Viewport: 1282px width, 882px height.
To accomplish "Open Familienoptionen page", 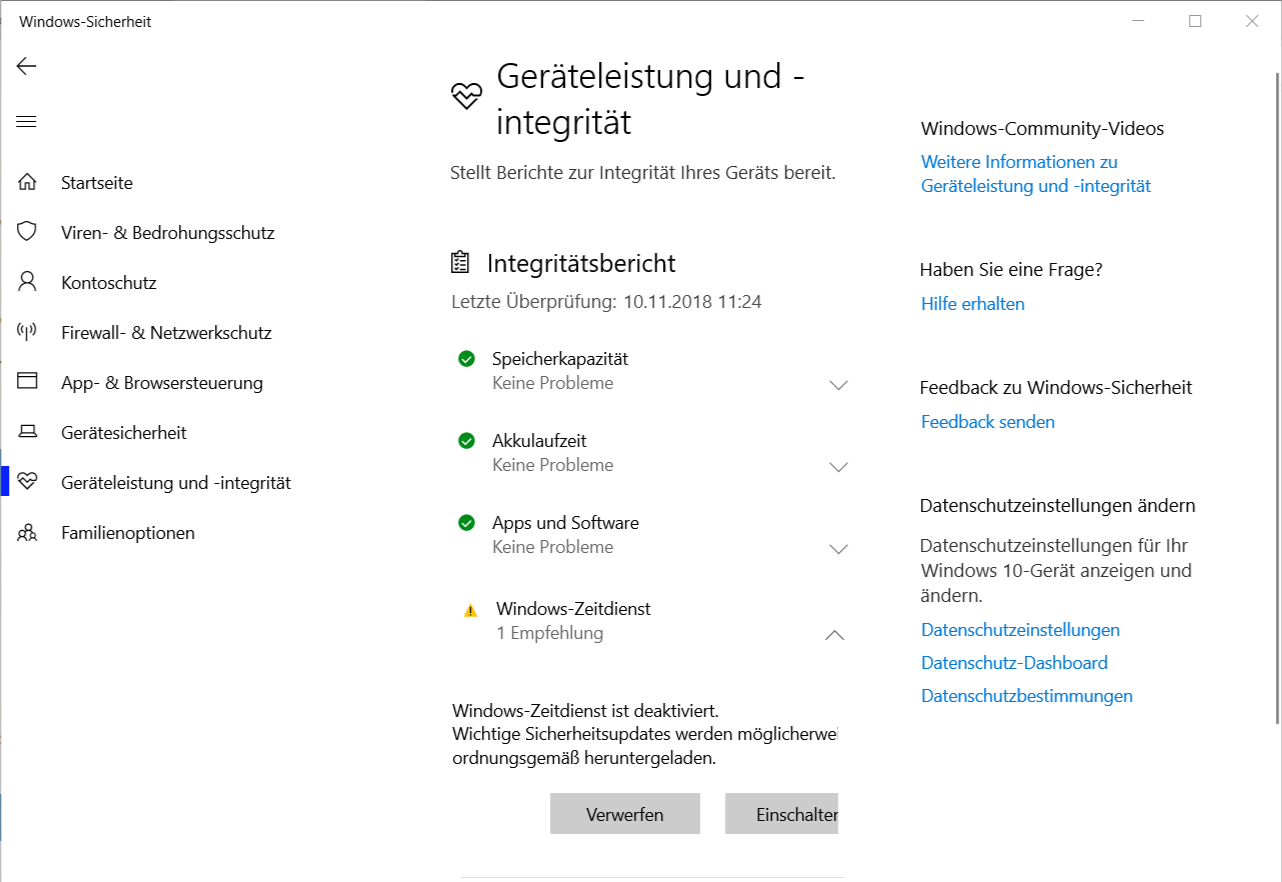I will [128, 533].
